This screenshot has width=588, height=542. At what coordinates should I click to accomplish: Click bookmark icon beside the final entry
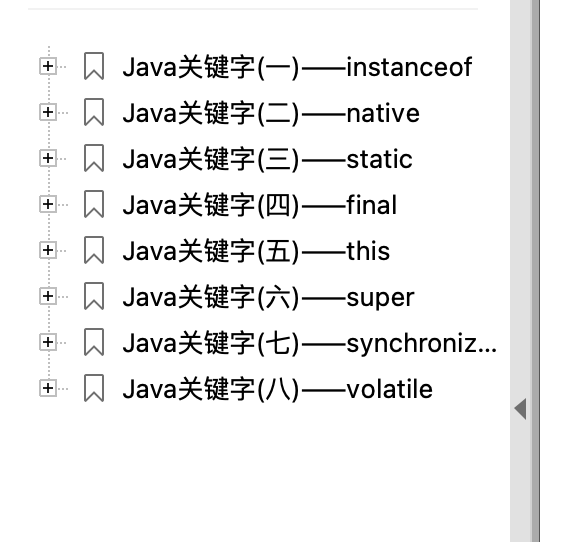[x=94, y=204]
